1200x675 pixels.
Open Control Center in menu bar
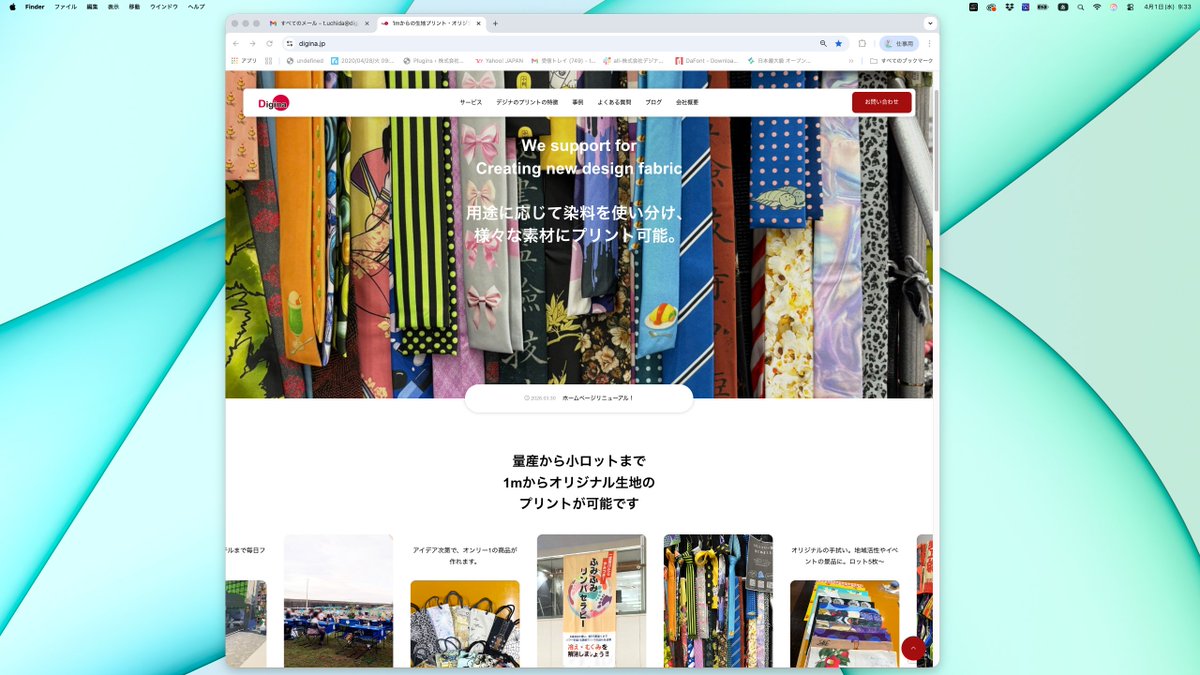tap(1131, 6)
